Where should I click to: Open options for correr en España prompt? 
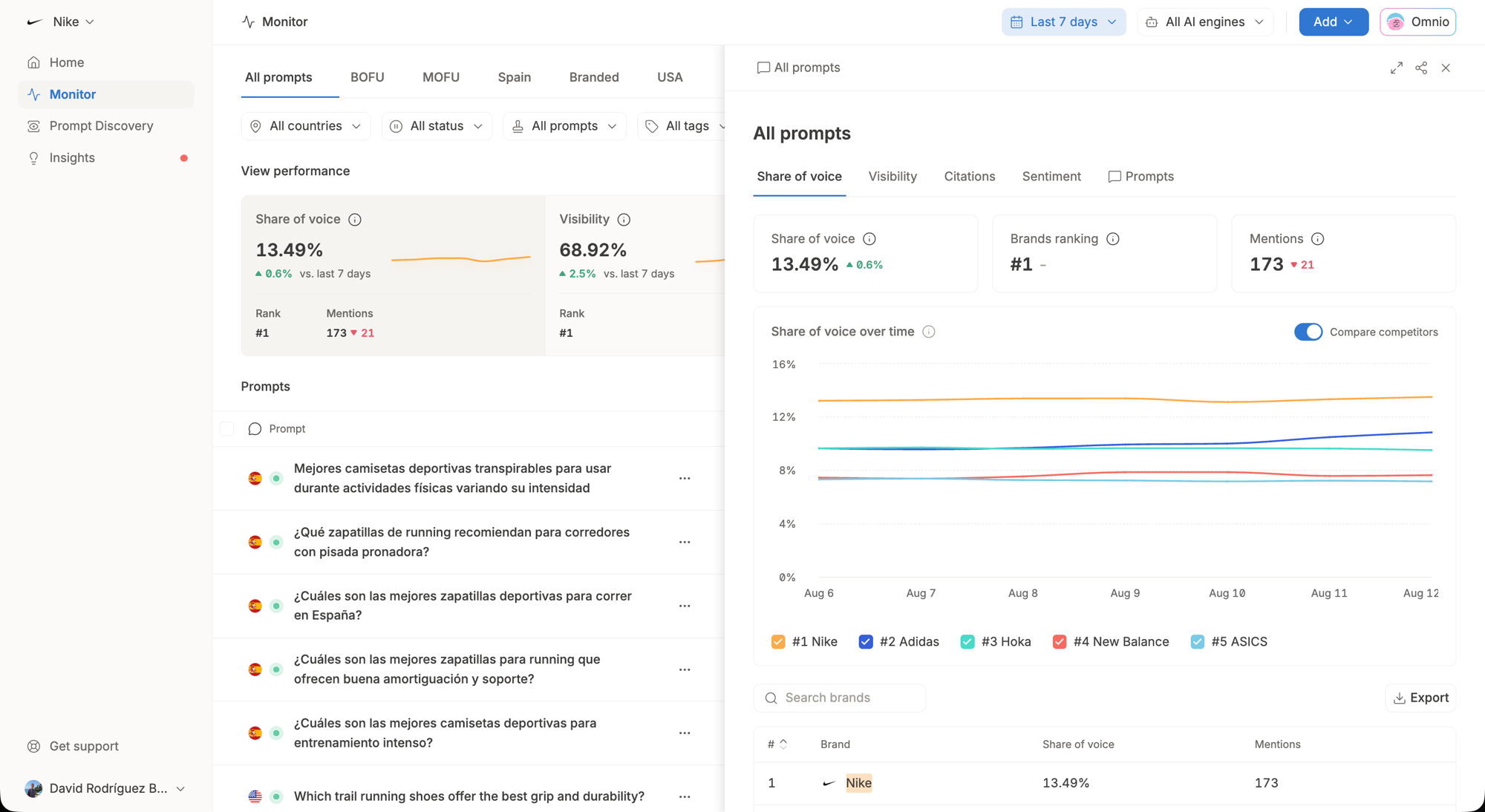click(x=685, y=606)
